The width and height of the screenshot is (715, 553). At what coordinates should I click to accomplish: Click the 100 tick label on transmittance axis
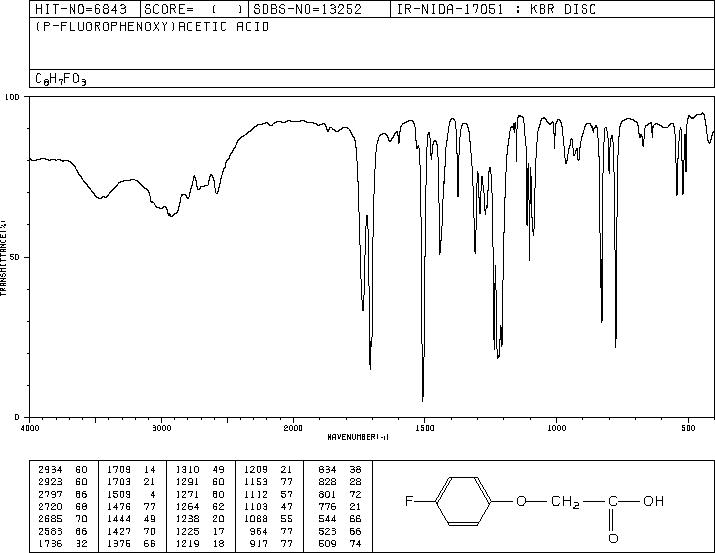click(12, 97)
